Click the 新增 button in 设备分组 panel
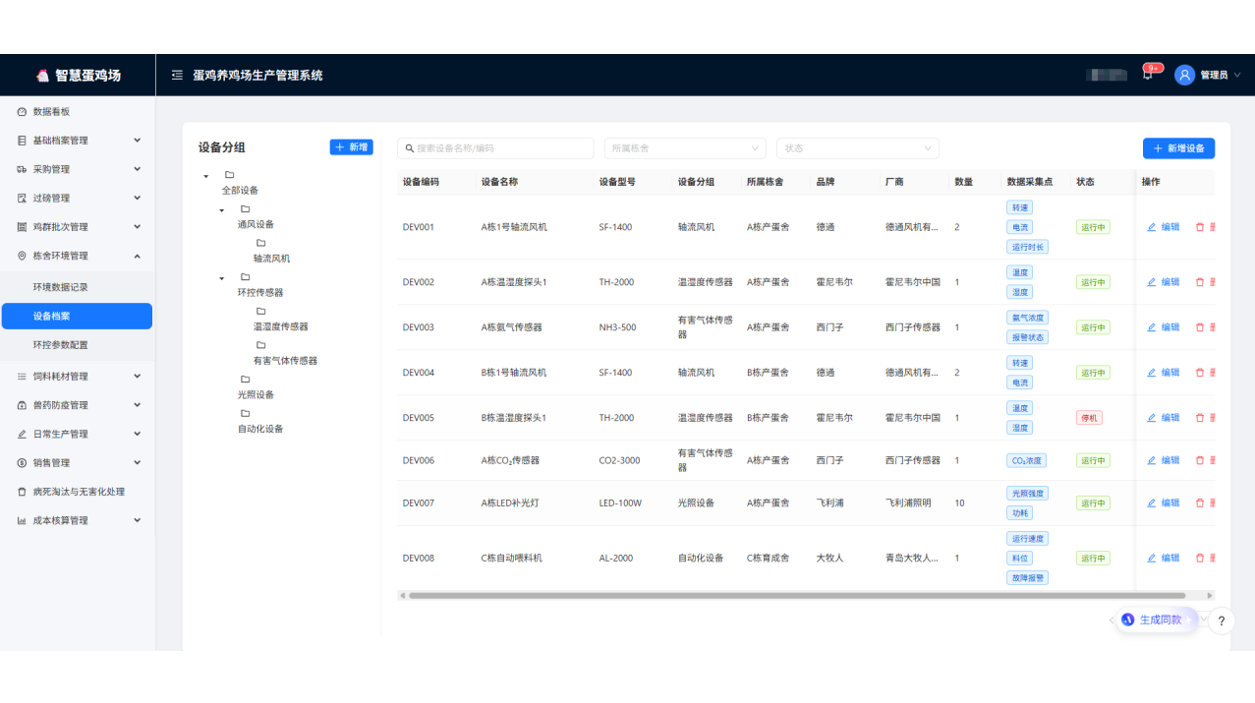1255x703 pixels. [351, 147]
